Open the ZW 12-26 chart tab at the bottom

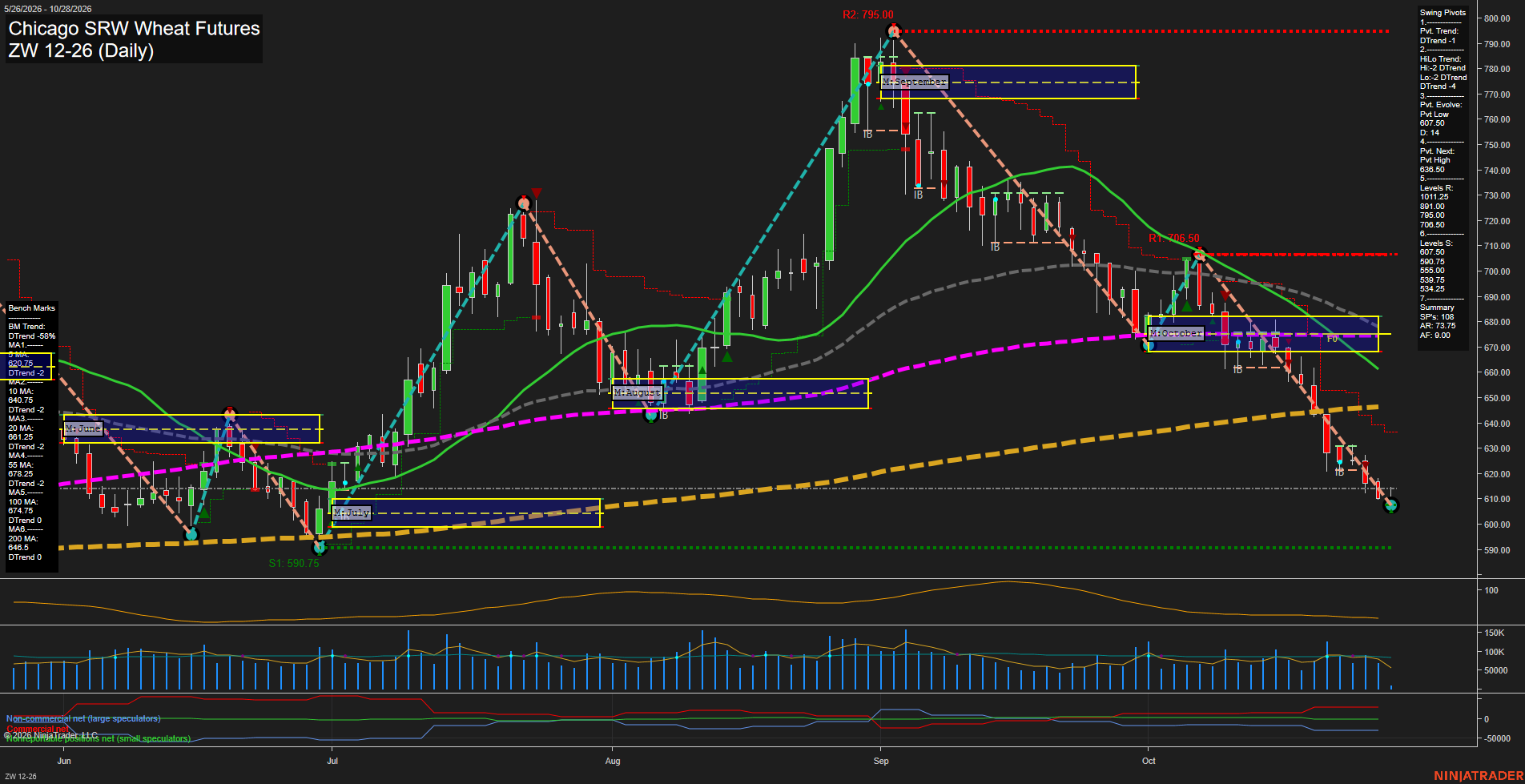21,776
